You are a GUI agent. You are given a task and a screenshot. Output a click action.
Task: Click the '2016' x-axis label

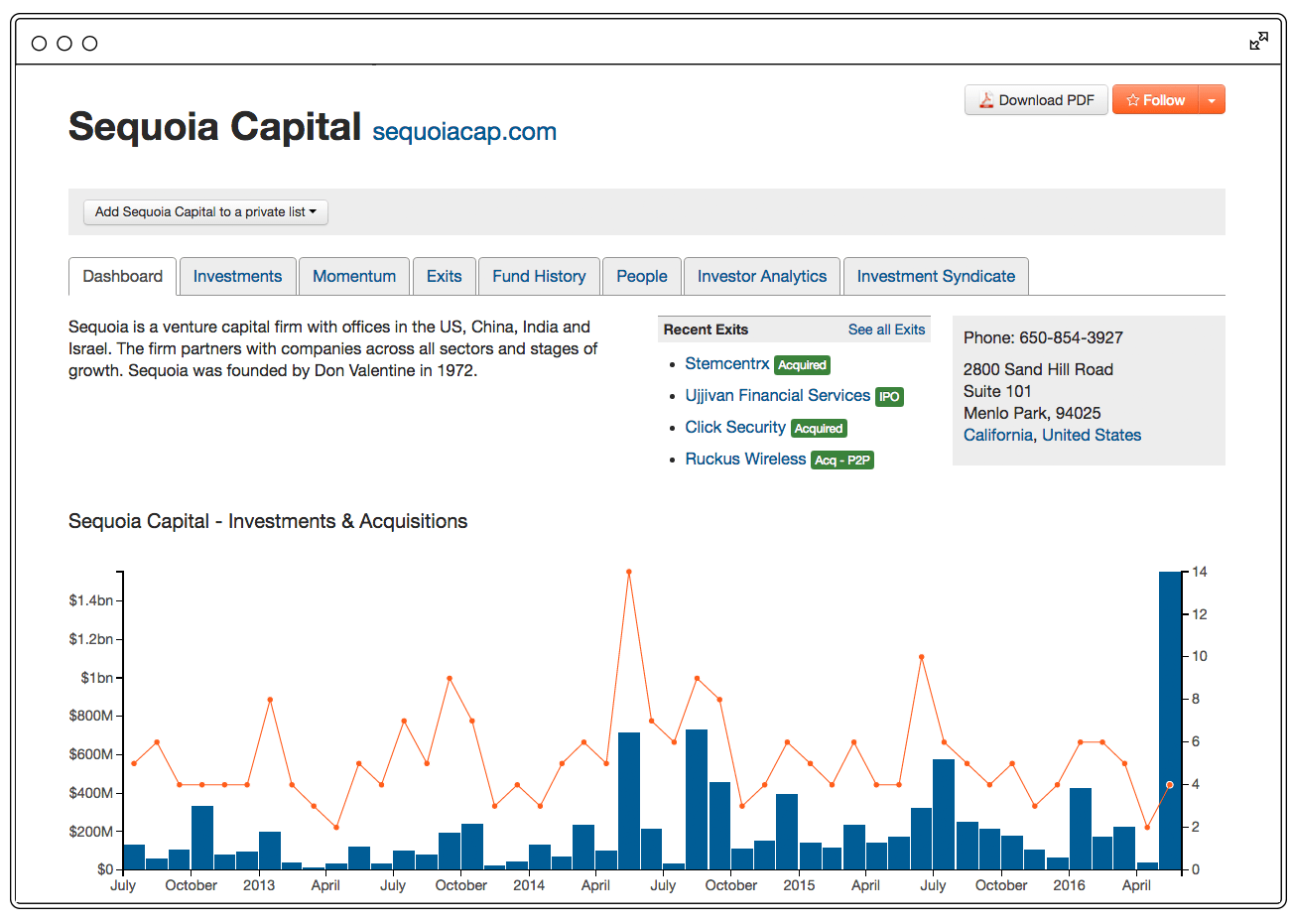[x=1069, y=885]
